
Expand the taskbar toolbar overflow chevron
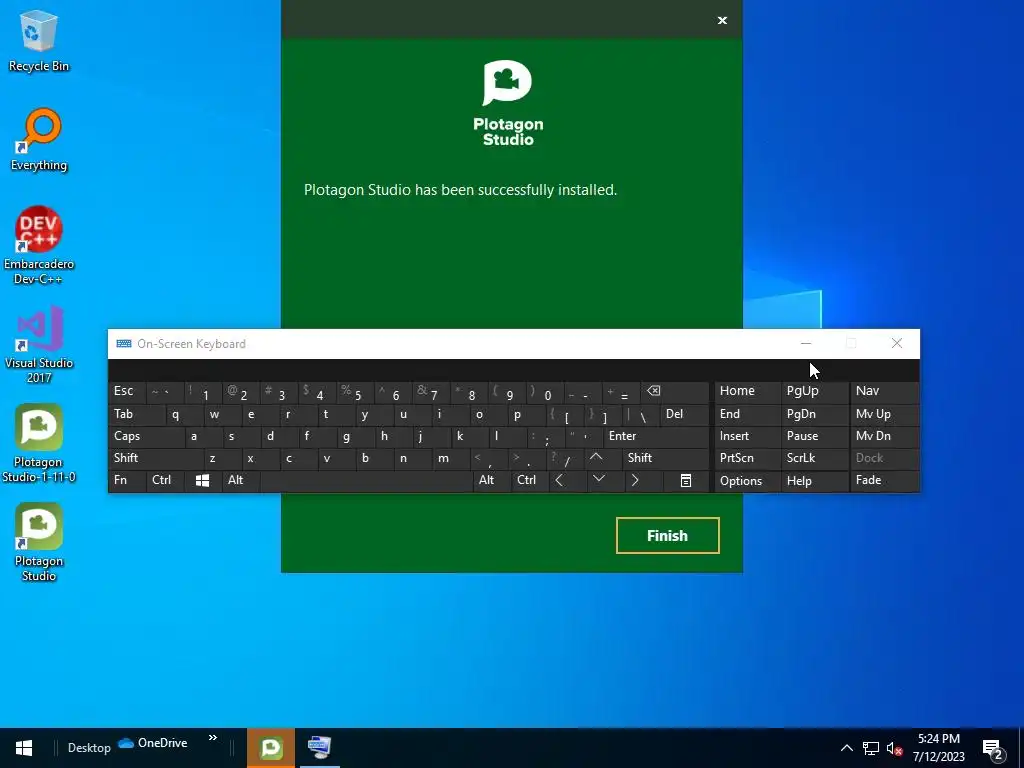(213, 738)
